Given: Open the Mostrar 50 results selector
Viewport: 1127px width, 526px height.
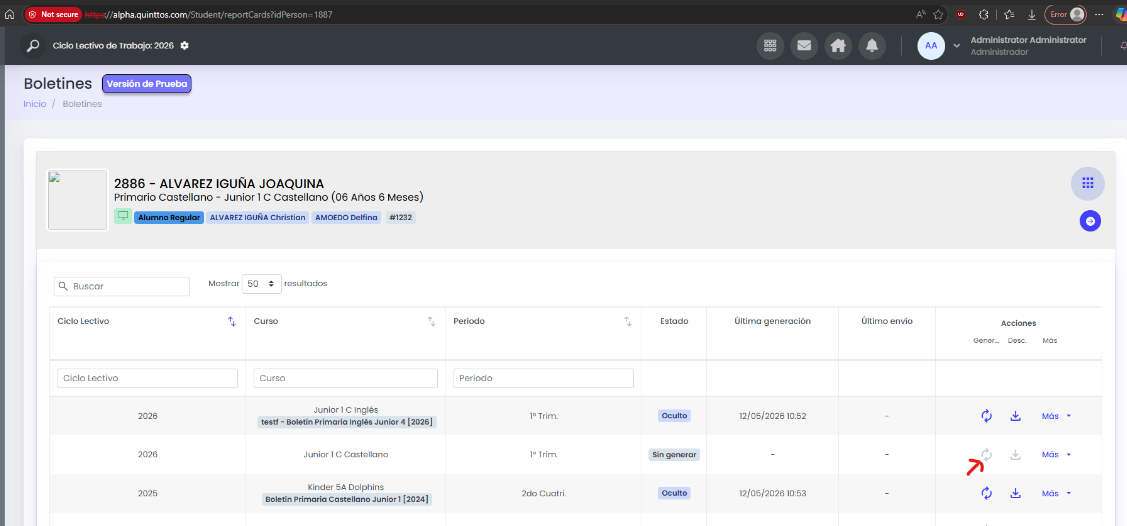Looking at the screenshot, I should pos(261,284).
